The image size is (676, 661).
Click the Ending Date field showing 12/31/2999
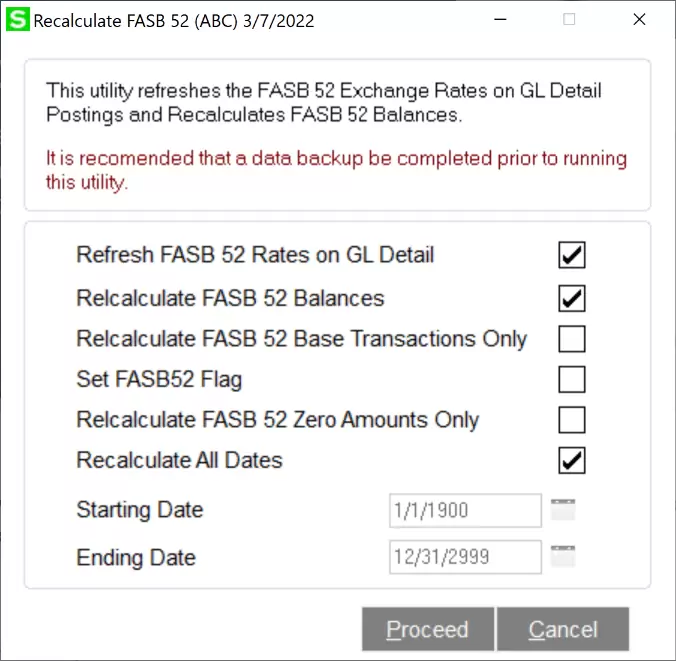click(464, 557)
